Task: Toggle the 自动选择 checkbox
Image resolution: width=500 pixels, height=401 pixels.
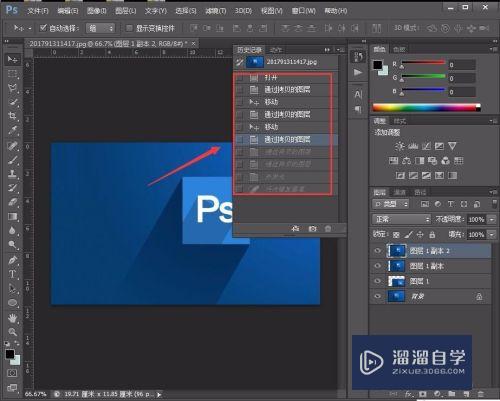Action: click(43, 28)
